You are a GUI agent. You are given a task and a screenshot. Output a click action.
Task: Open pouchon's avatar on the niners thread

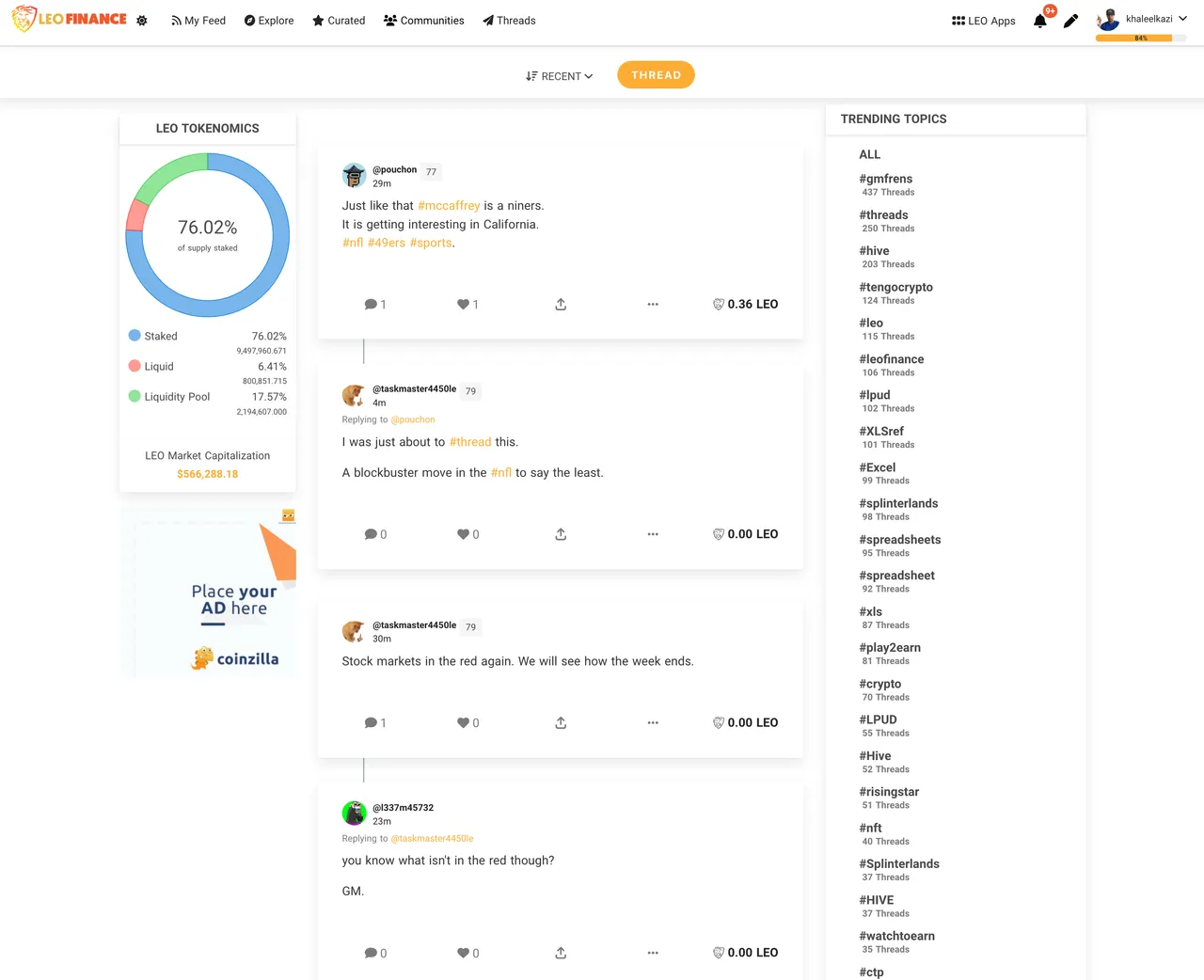pos(354,175)
